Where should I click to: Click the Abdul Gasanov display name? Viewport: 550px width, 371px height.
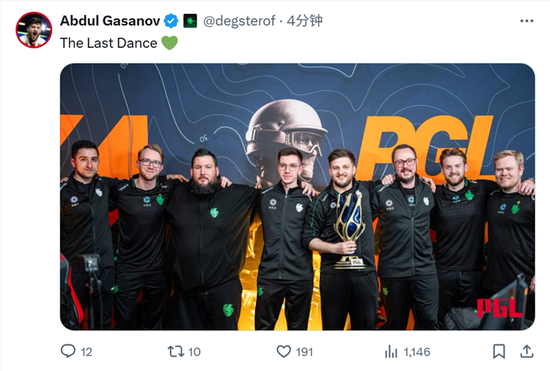tap(110, 21)
